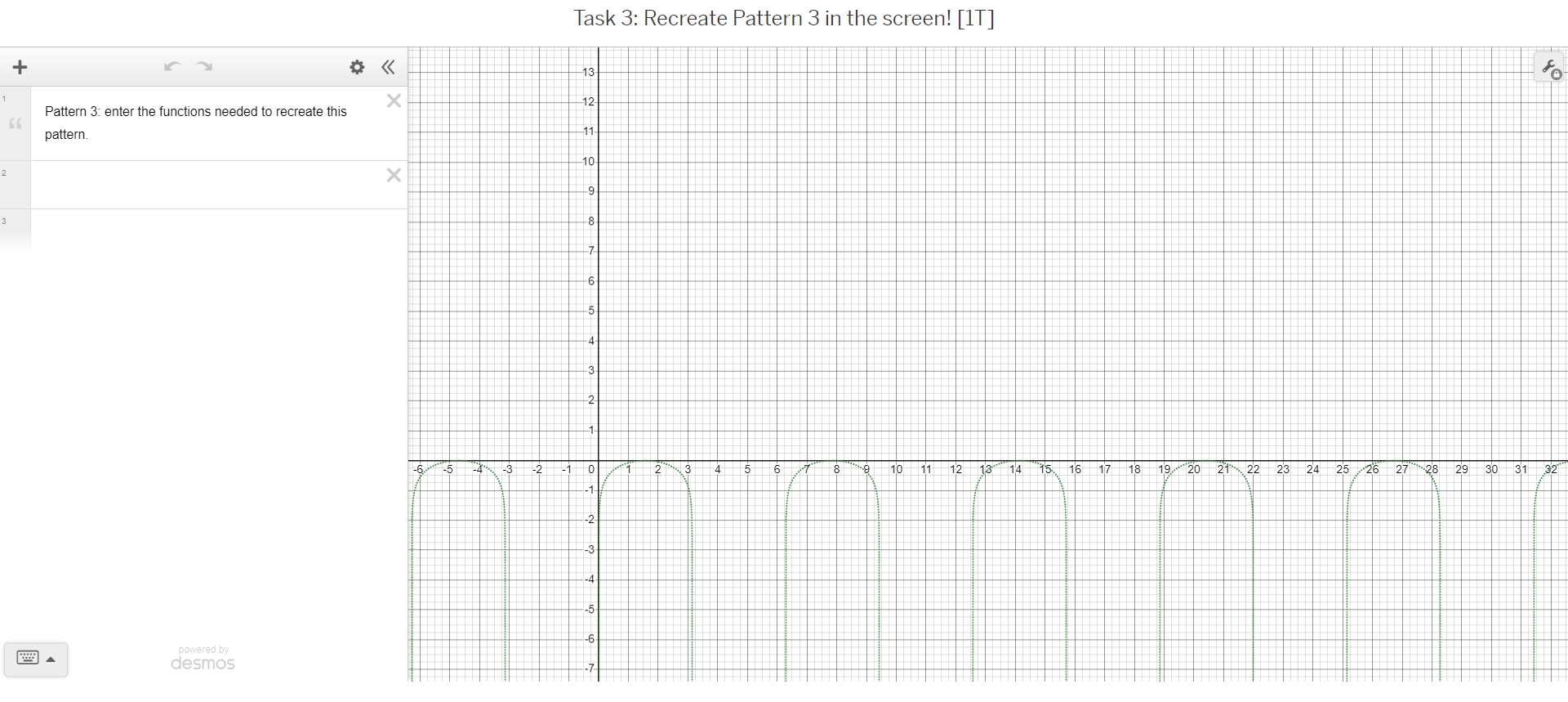The width and height of the screenshot is (1568, 702).
Task: Click the 'powered by desmos' logo
Action: tap(203, 659)
